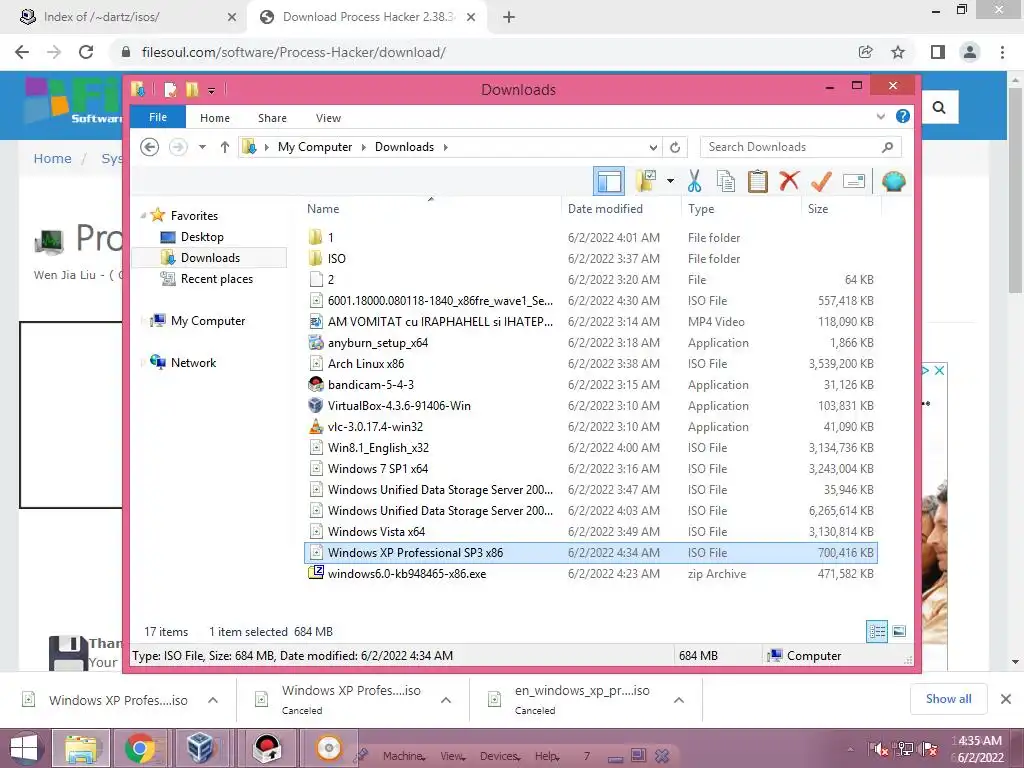Screen dimensions: 1024x768
Task: Select anyburn_setup_x64 application
Action: [590, 343]
